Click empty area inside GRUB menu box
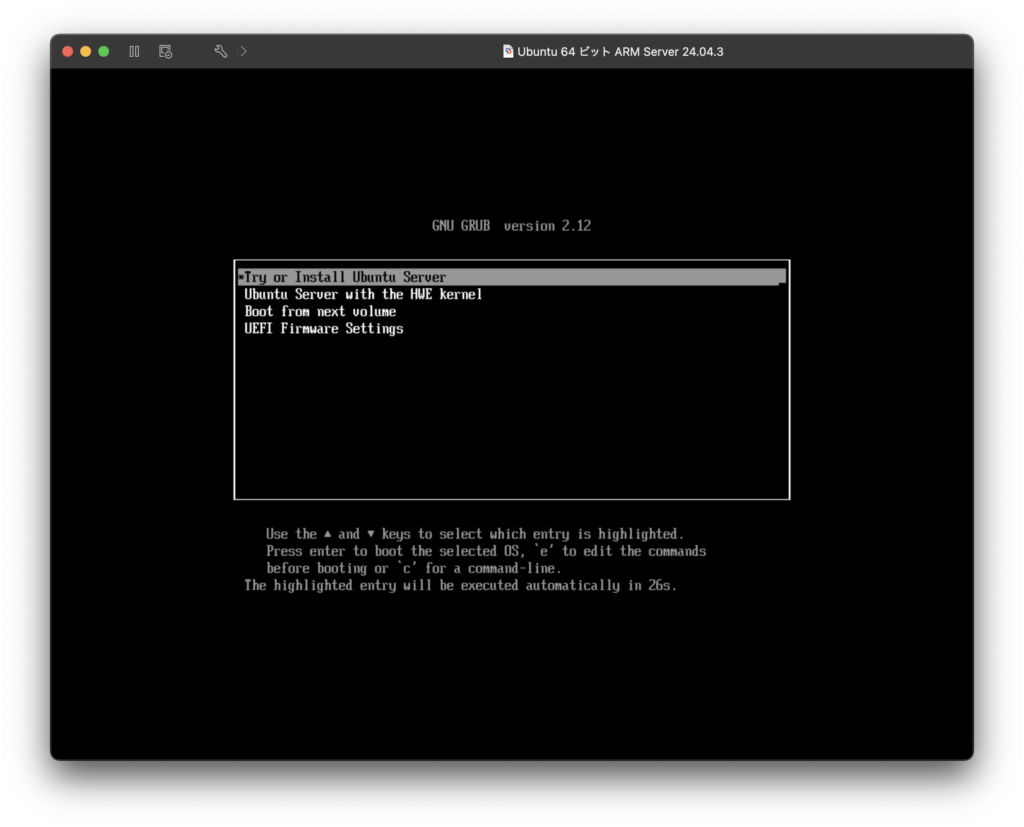Image resolution: width=1024 pixels, height=827 pixels. tap(511, 420)
